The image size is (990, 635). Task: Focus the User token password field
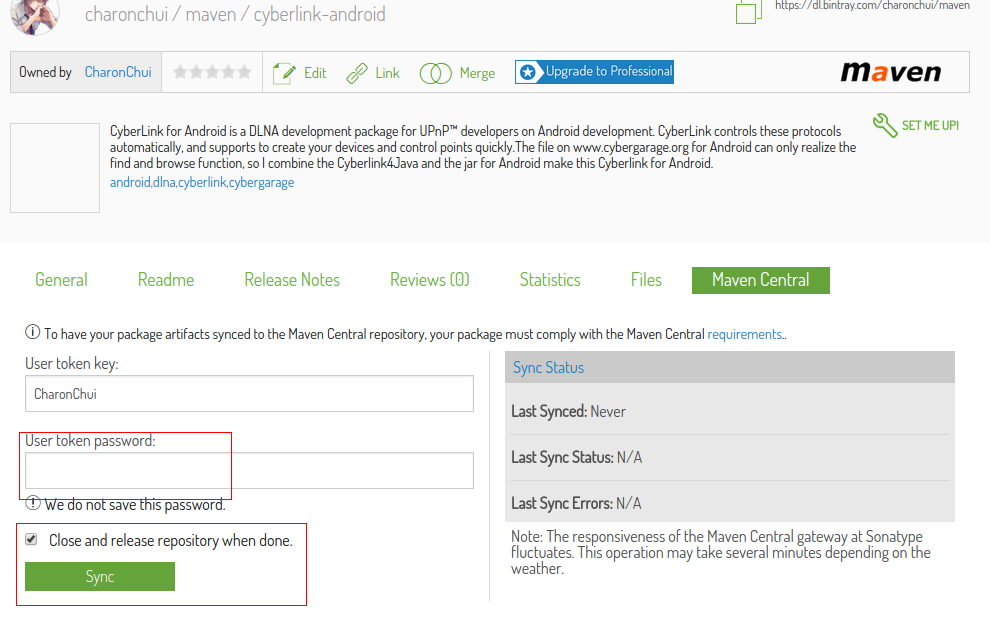click(x=249, y=470)
